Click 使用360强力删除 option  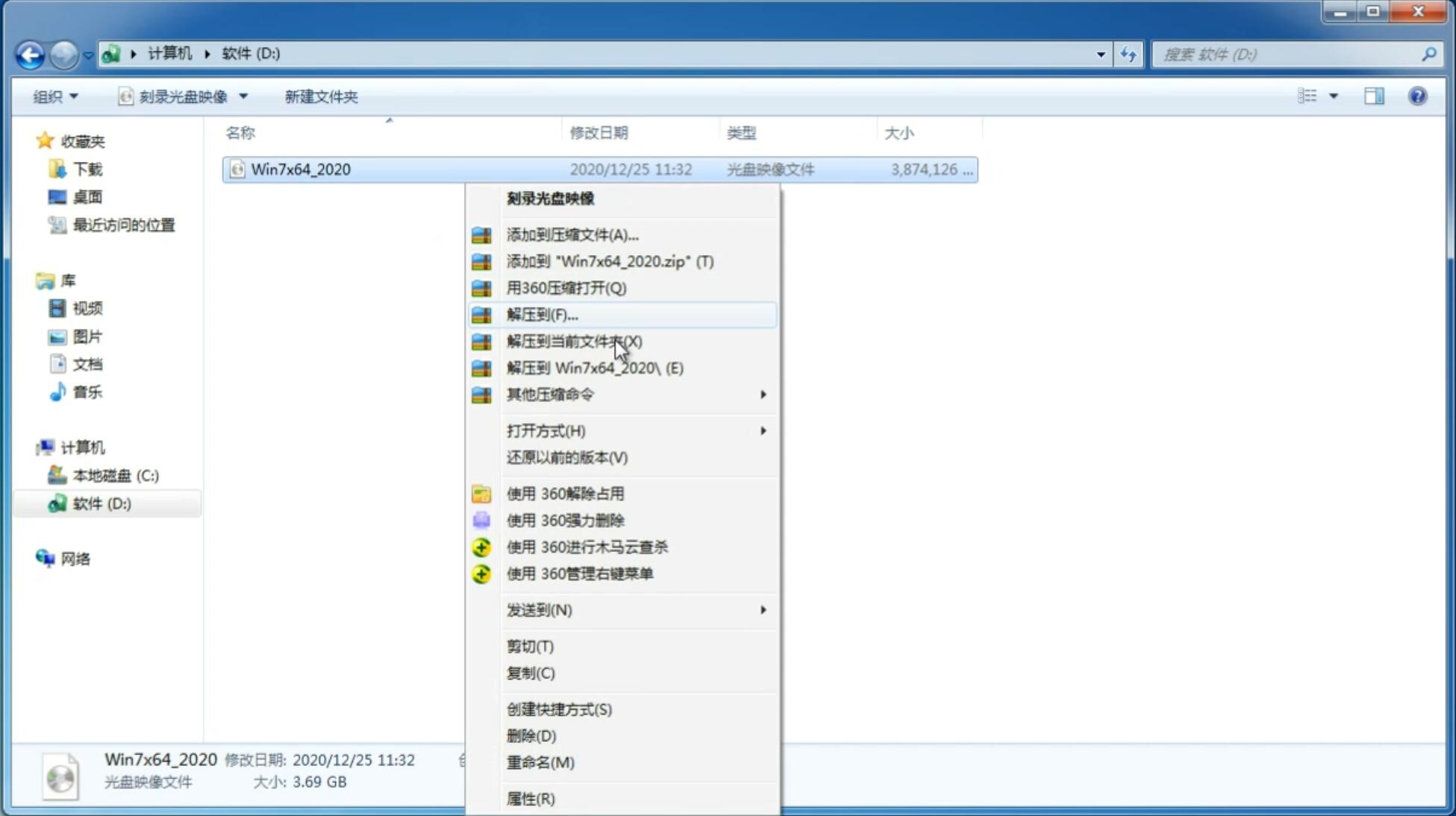point(565,520)
